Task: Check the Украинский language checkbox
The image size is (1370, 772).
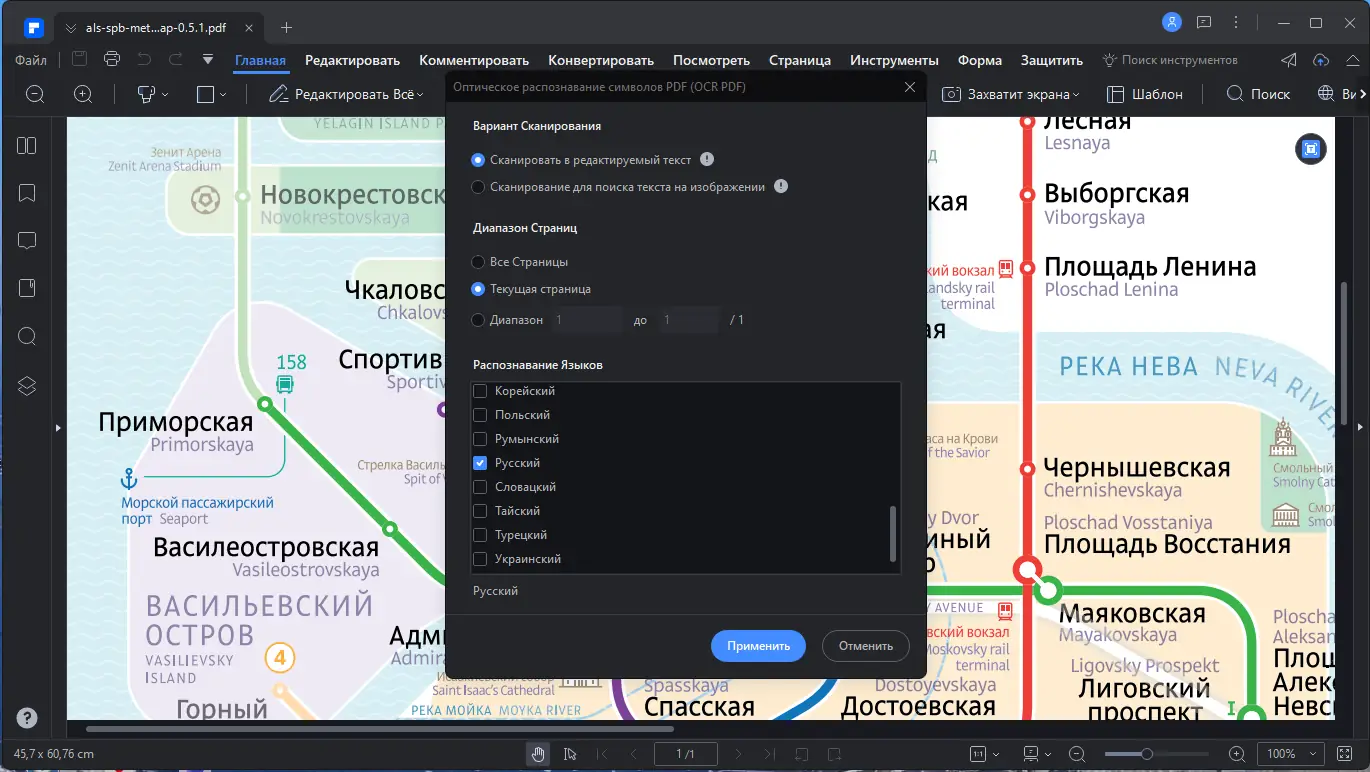Action: coord(478,558)
